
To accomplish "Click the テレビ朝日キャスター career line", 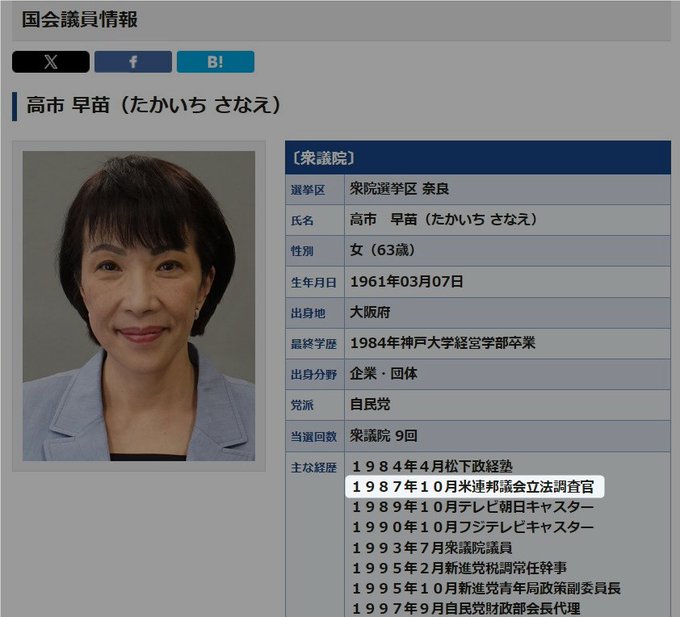I will point(472,507).
